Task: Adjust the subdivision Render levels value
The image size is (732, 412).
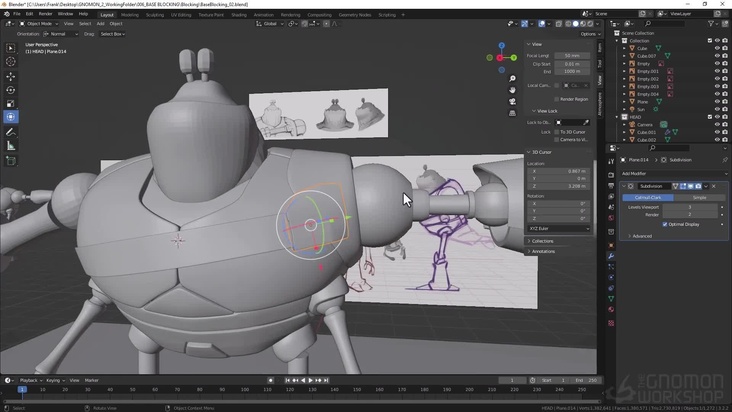Action: coord(690,215)
